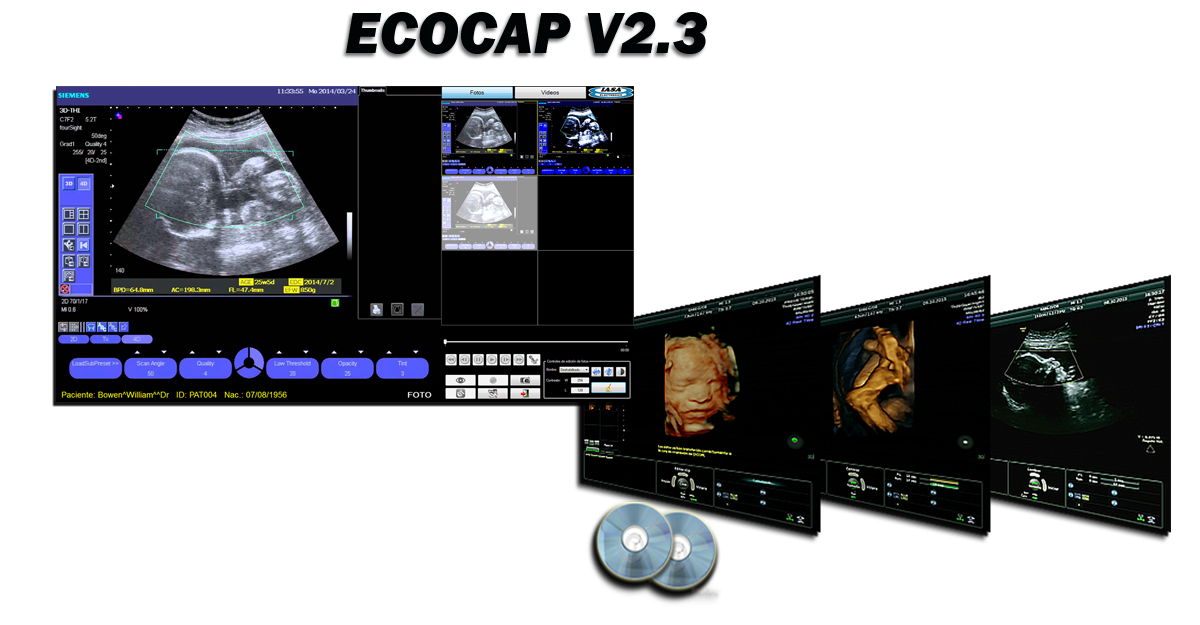This screenshot has width=1200, height=625.
Task: Increase Opacity with up arrow
Action: tap(333, 352)
